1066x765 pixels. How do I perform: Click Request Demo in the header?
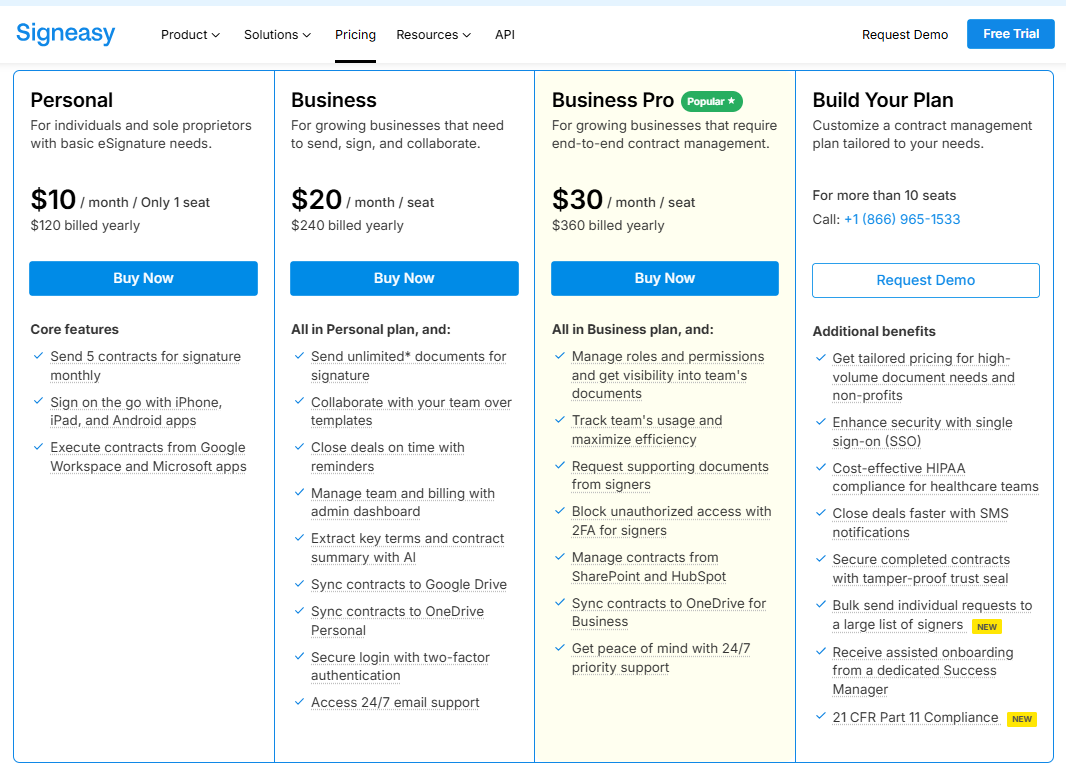pos(904,34)
